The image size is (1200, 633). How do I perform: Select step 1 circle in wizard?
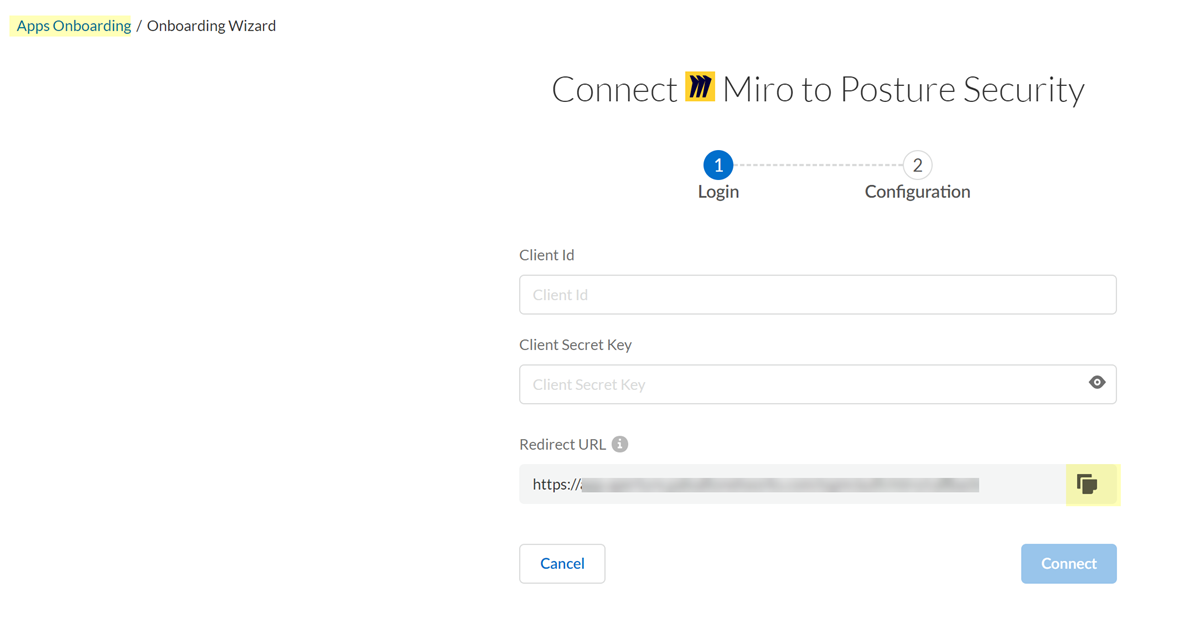pos(718,166)
